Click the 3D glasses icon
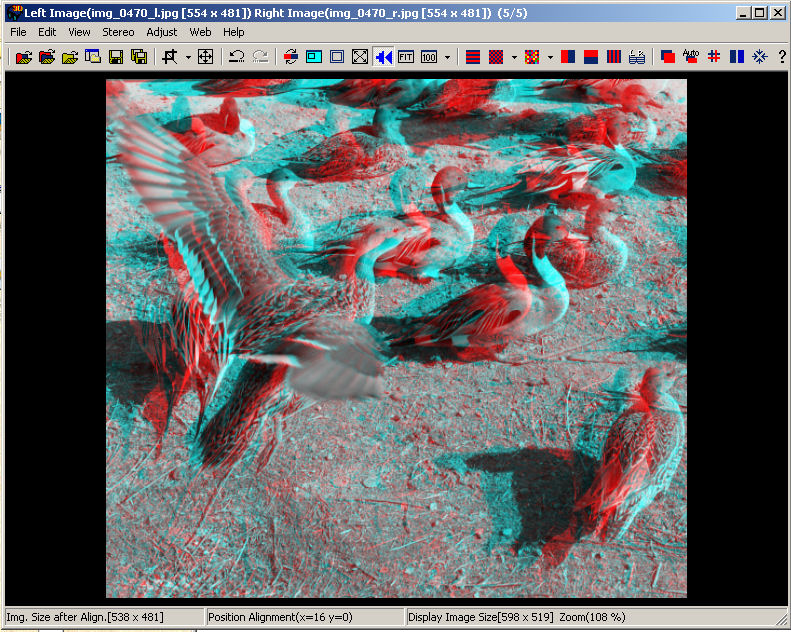 [637, 57]
